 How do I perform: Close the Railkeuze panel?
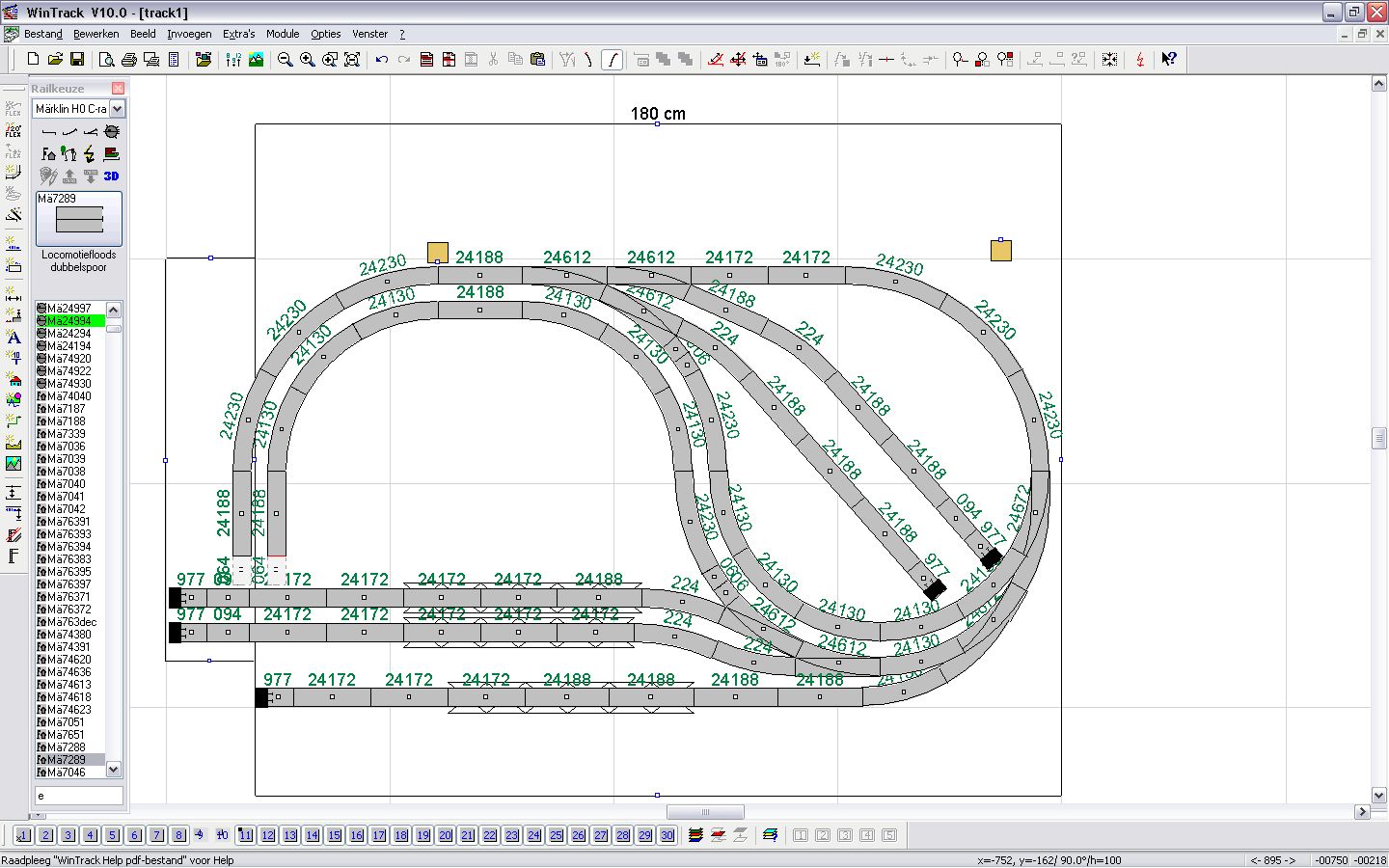click(x=118, y=88)
